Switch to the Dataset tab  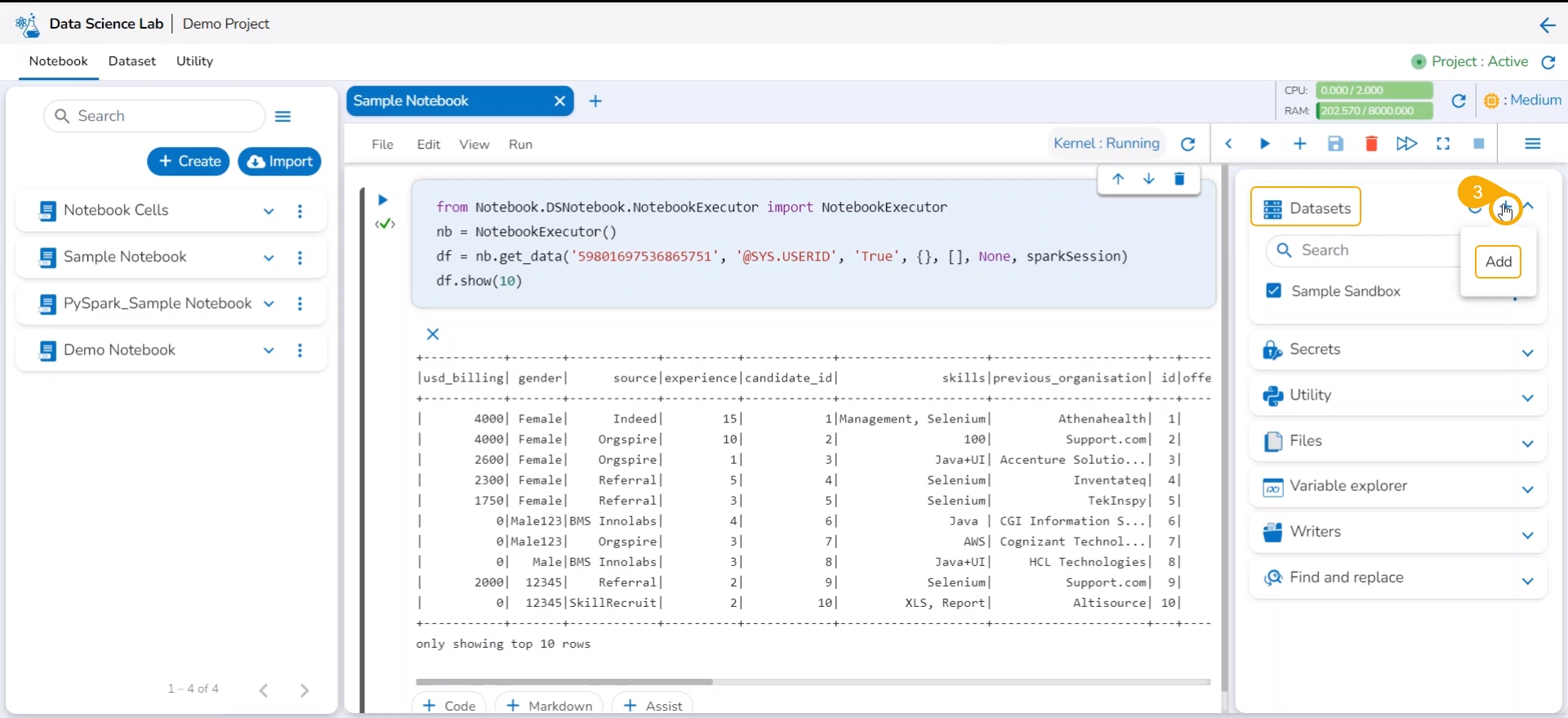[131, 61]
